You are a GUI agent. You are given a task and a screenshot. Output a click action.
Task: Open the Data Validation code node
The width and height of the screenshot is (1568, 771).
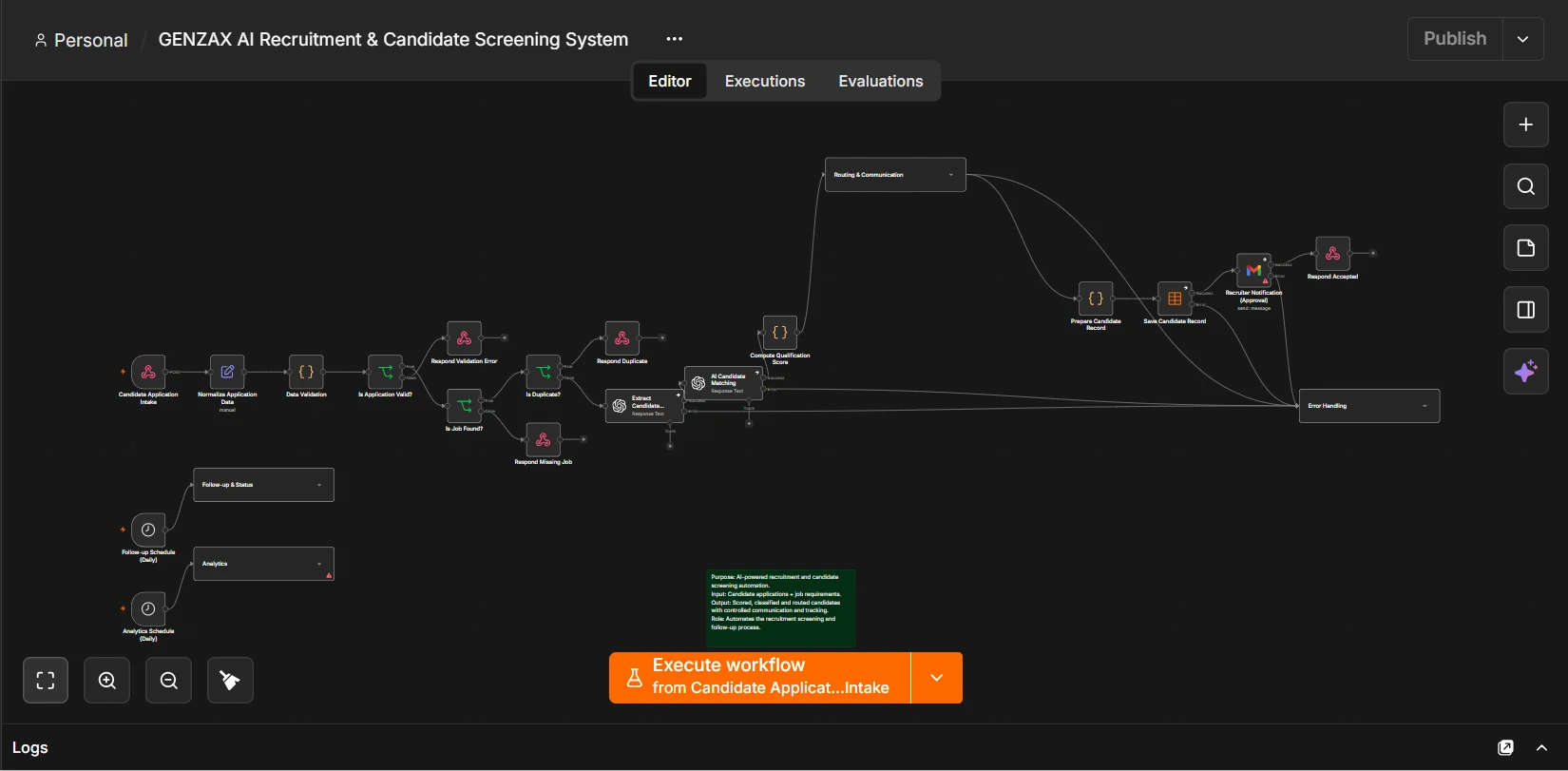pos(306,372)
